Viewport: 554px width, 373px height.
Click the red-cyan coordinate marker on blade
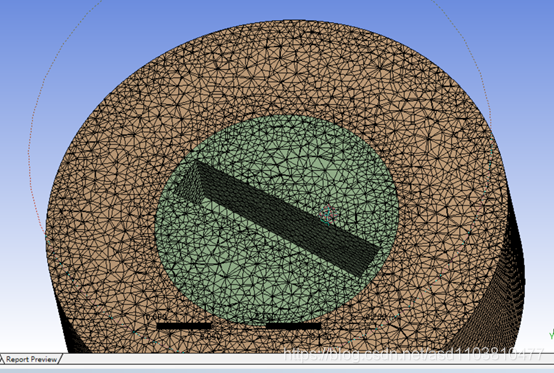328,214
